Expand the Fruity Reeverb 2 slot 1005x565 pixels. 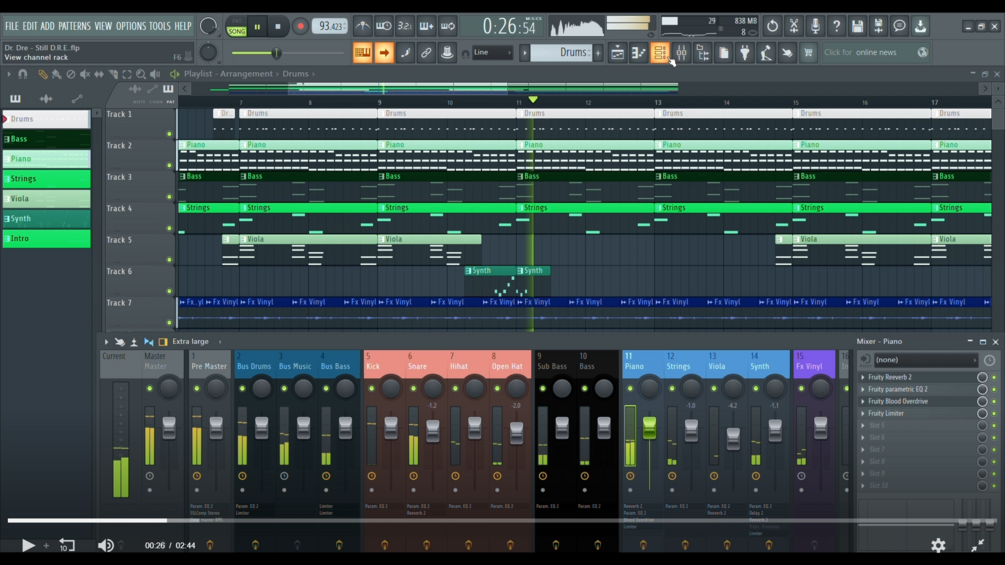click(x=863, y=377)
